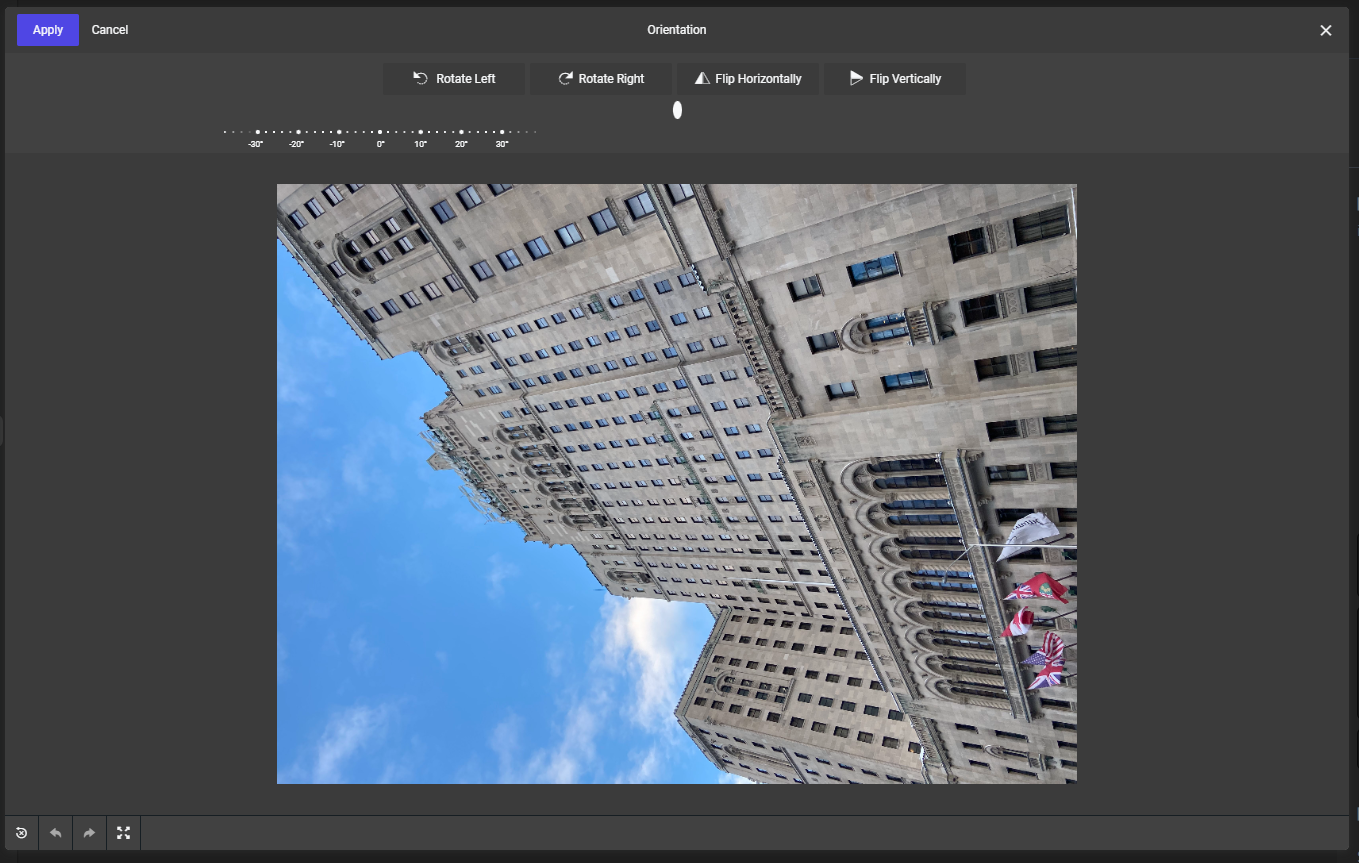Toggle fullscreen with the expand arrows icon
The height and width of the screenshot is (863, 1359).
pos(123,832)
